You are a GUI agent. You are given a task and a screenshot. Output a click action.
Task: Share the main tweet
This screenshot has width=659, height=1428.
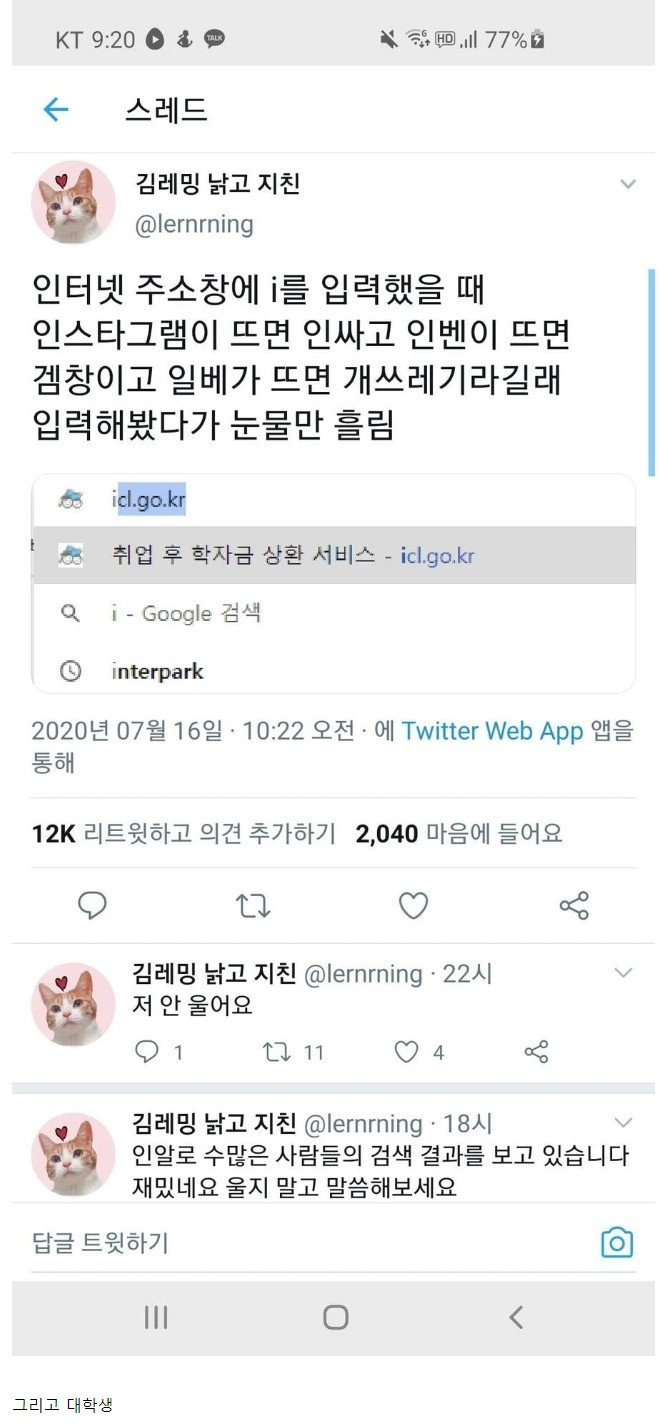pyautogui.click(x=574, y=906)
